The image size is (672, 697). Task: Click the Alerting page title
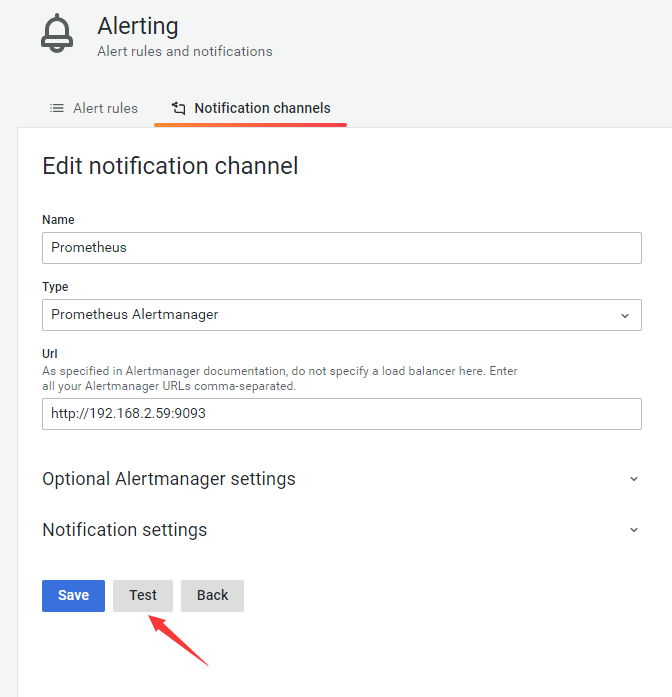(x=138, y=26)
